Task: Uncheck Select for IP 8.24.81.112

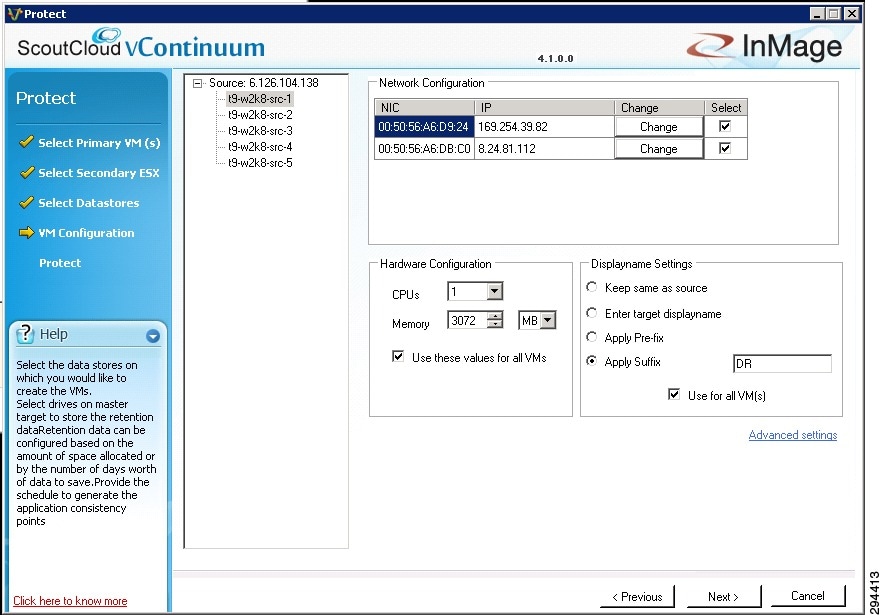Action: (725, 148)
